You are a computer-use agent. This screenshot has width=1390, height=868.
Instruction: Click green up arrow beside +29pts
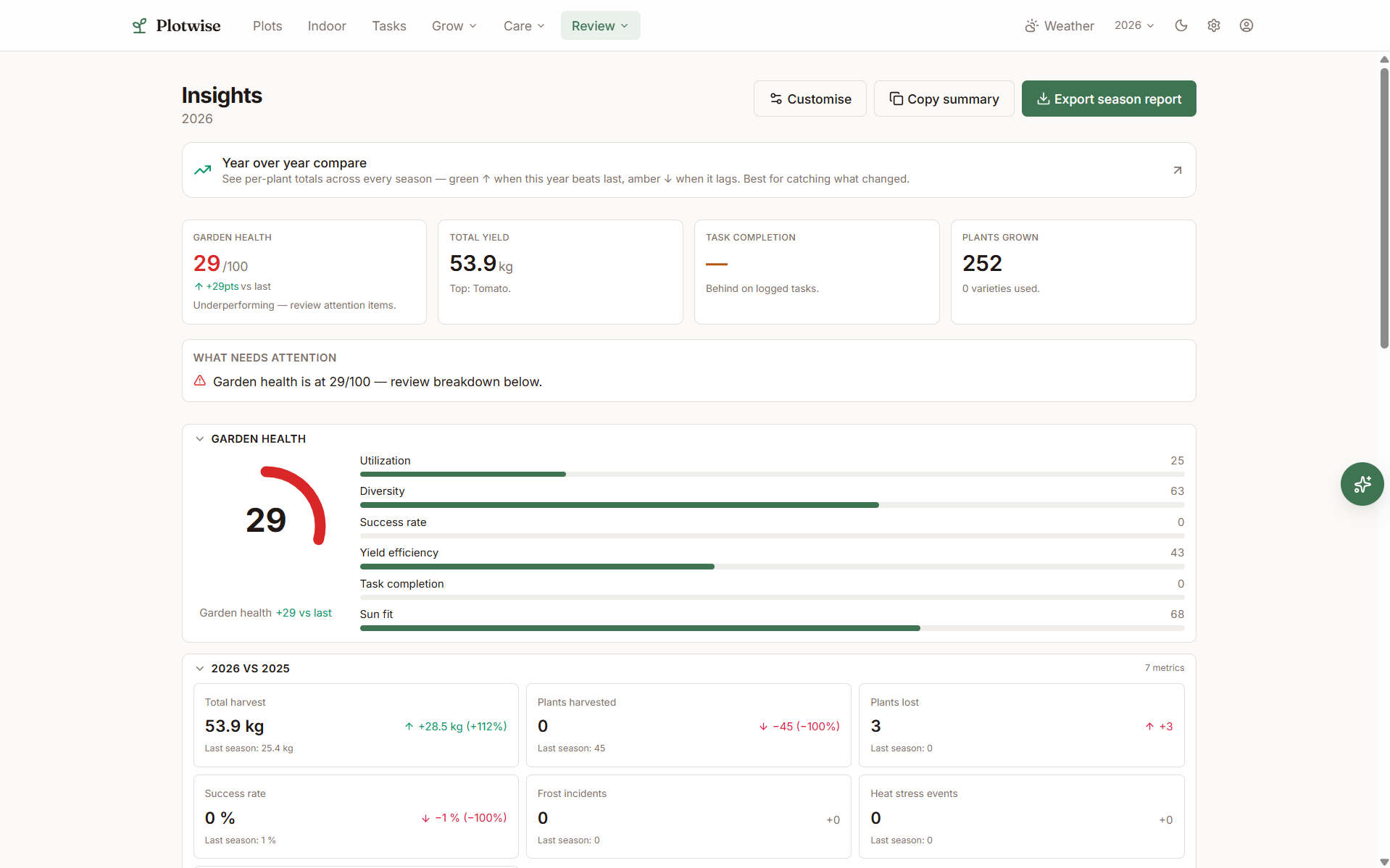[x=199, y=286]
